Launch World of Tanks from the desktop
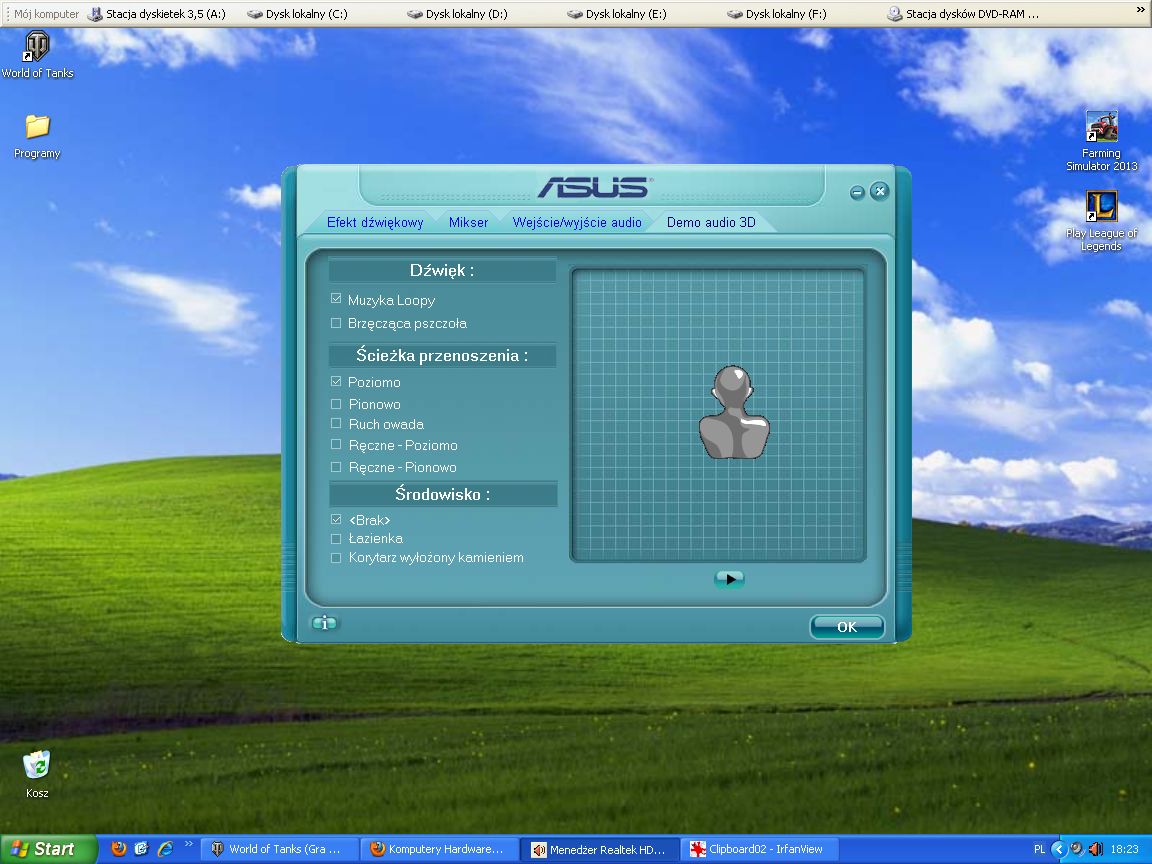 pyautogui.click(x=37, y=48)
